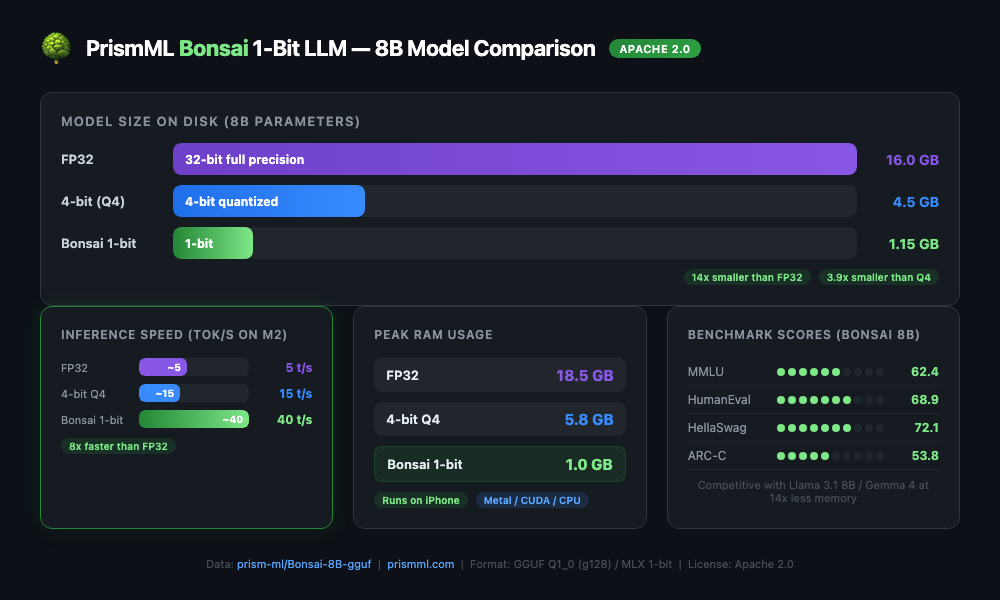Click the '4-bit (Q4)' label in size chart

pyautogui.click(x=93, y=201)
